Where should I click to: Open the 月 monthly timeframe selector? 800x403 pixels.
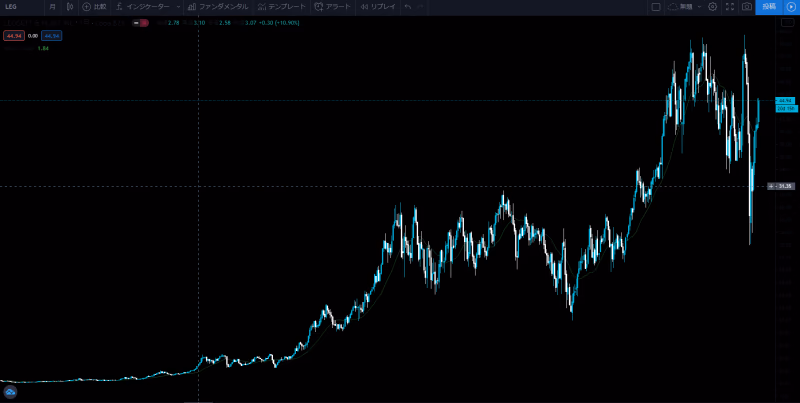[51, 6]
